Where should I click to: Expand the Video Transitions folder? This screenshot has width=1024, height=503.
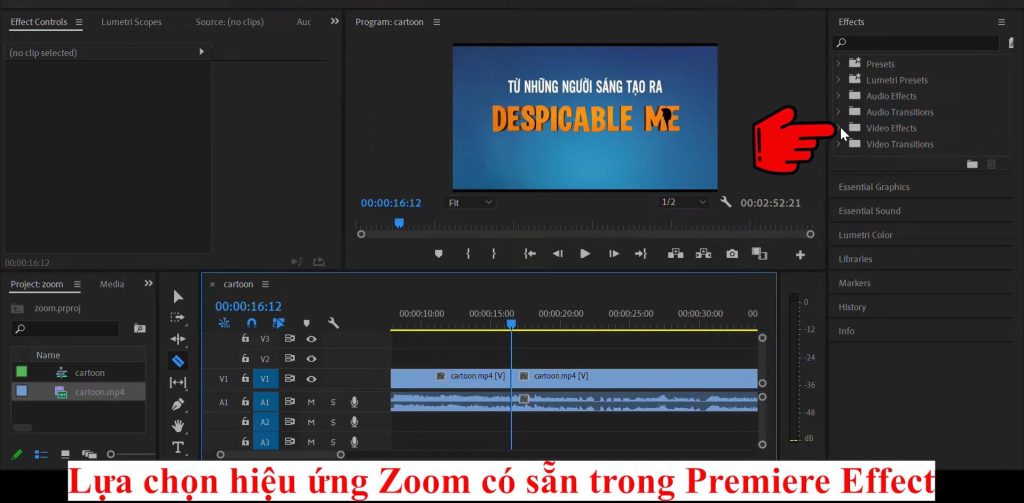(x=839, y=144)
